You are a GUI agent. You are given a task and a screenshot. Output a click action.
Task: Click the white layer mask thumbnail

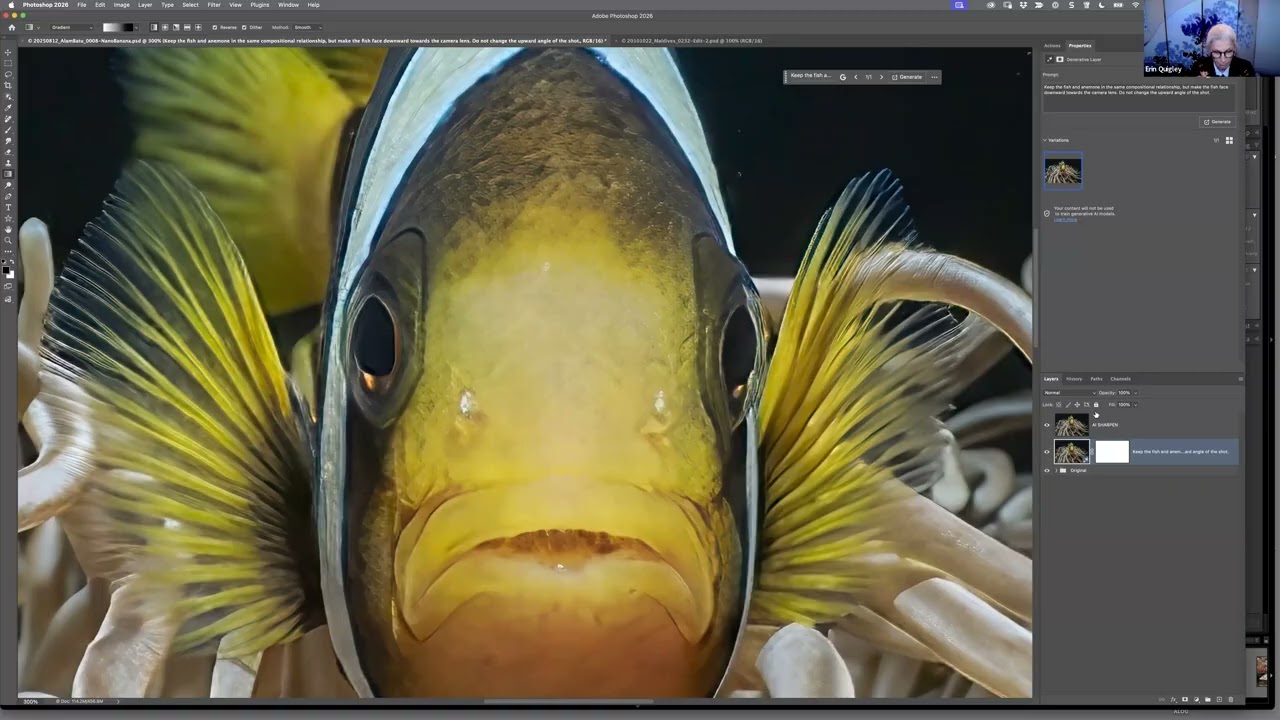1112,452
